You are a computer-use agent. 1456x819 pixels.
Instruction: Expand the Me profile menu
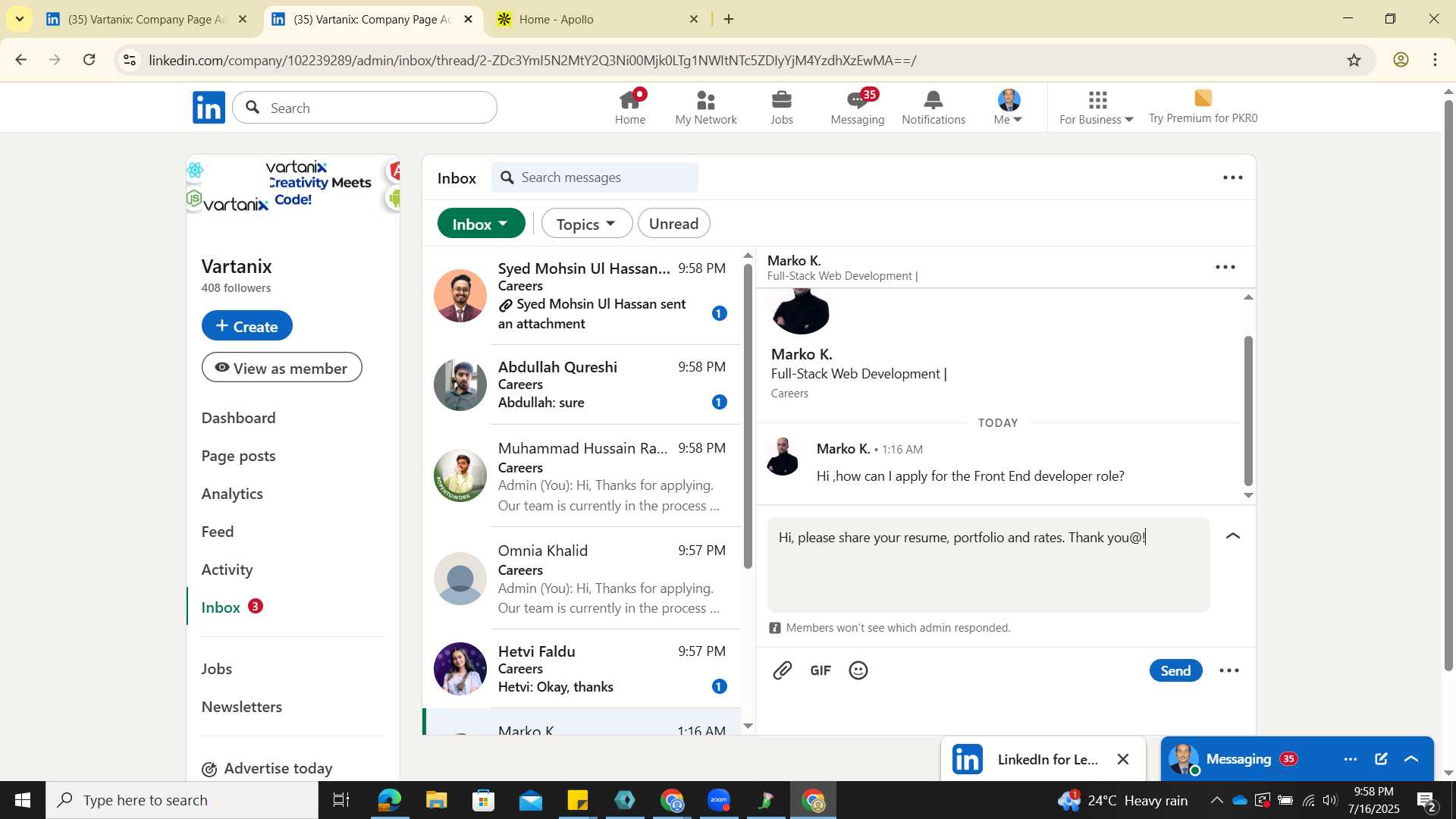coord(1009,108)
